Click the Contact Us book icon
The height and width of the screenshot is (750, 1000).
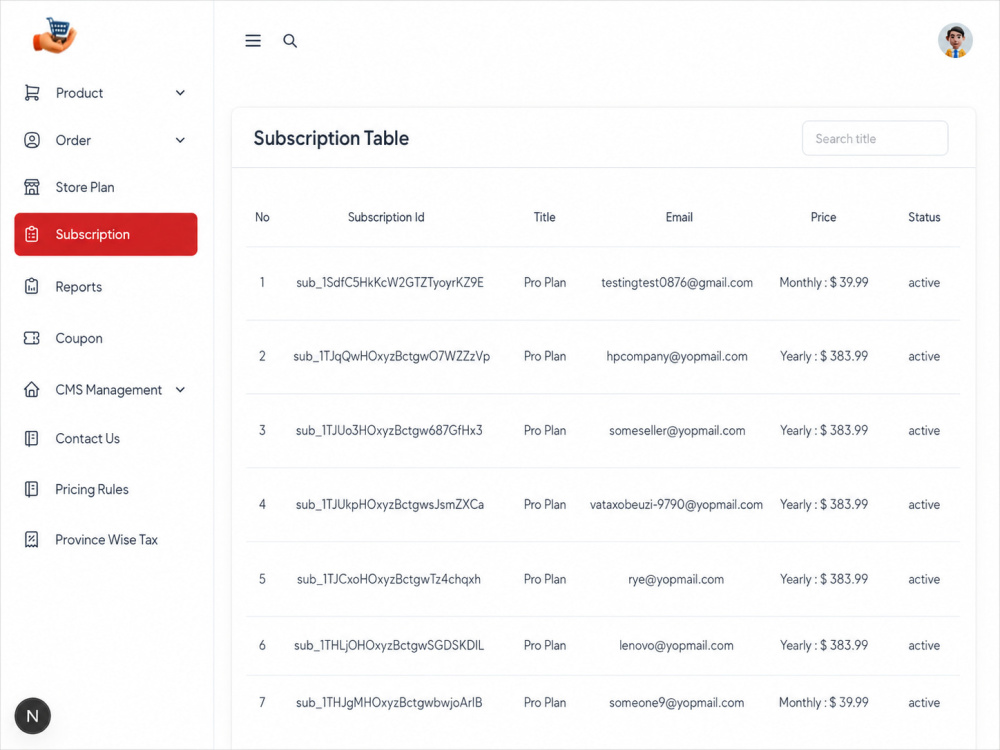(x=32, y=438)
